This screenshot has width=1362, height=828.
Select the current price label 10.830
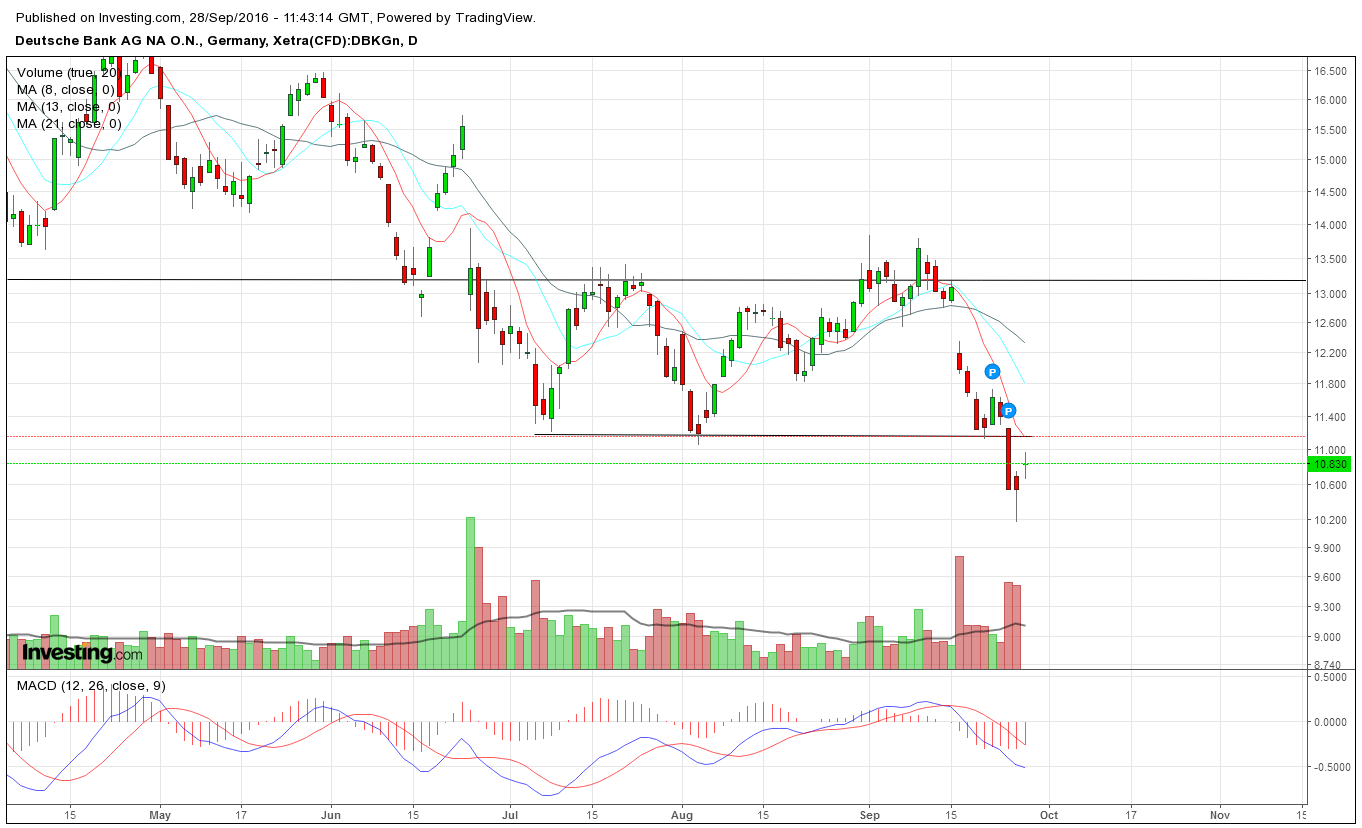click(1331, 464)
